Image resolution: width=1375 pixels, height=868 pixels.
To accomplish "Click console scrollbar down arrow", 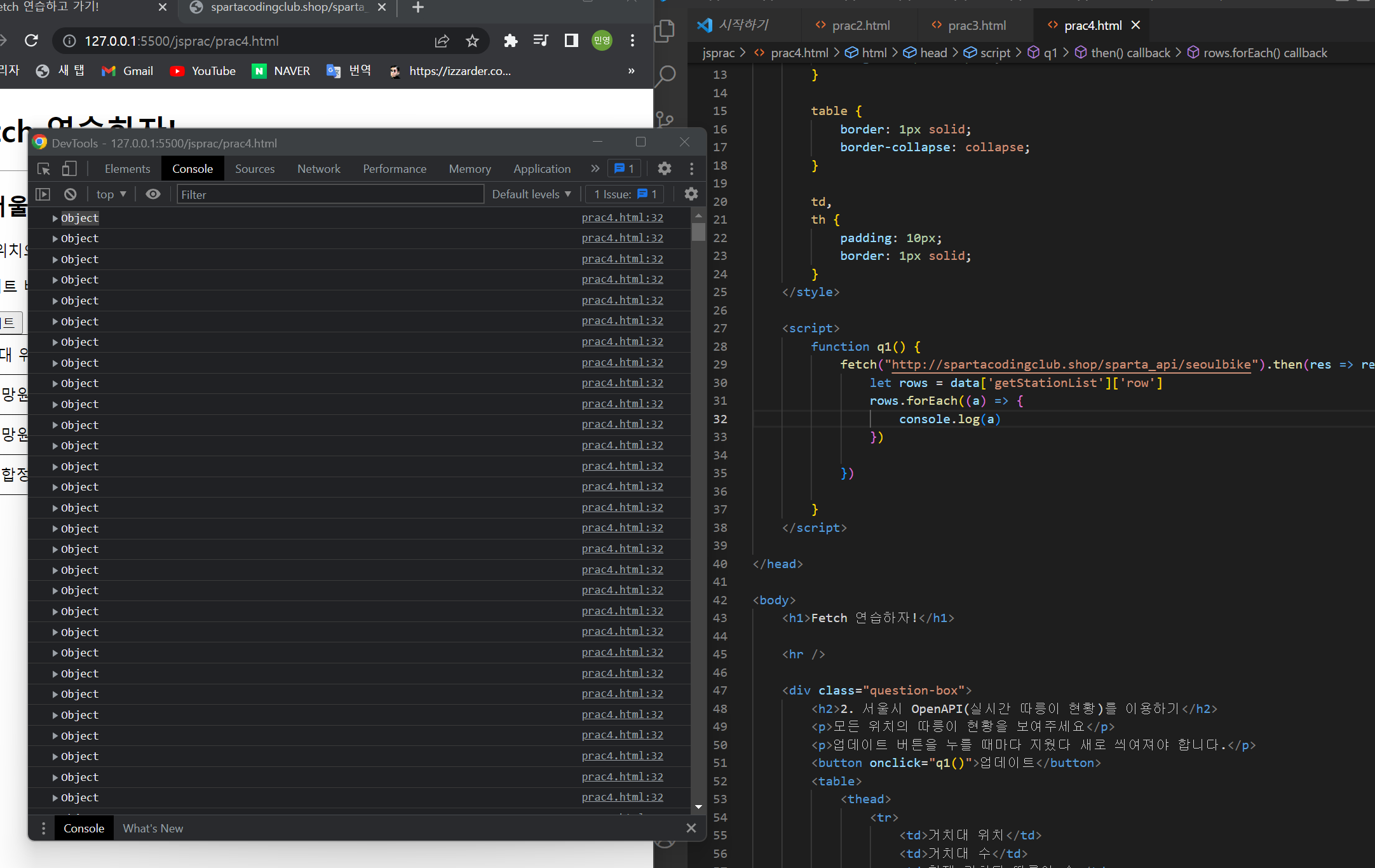I will pyautogui.click(x=698, y=807).
